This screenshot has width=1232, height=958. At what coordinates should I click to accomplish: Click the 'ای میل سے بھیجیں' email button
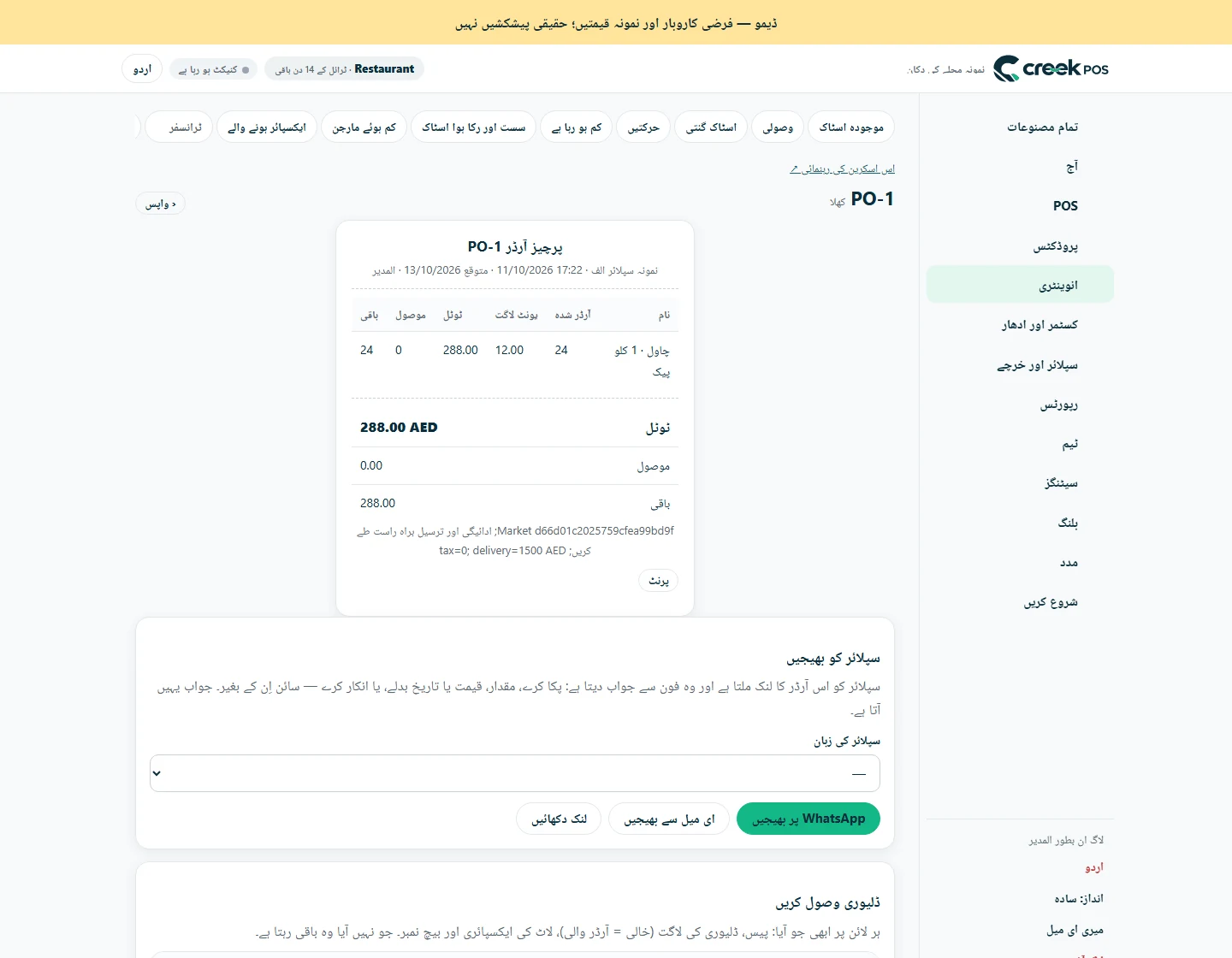(669, 819)
